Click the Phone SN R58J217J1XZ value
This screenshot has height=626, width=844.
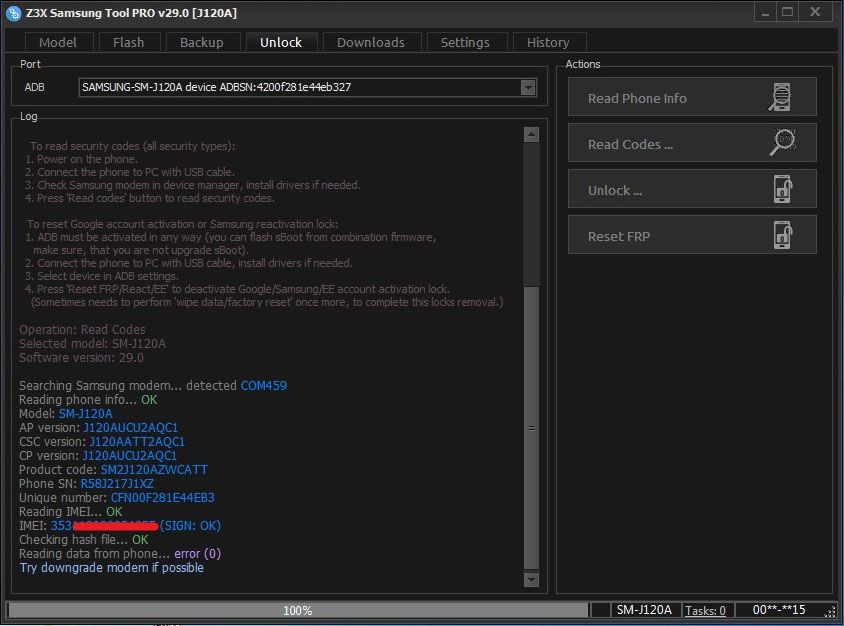click(x=117, y=483)
